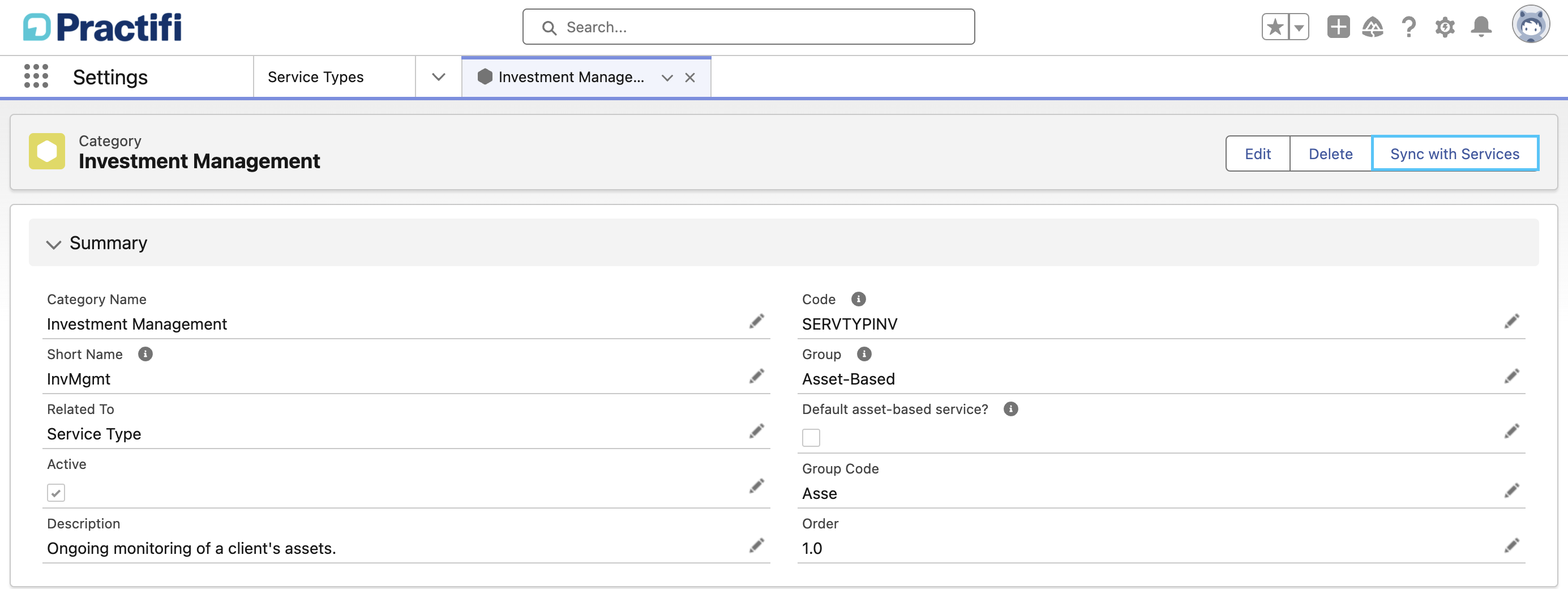Click the Code field info icon
This screenshot has width=1568, height=589.
[858, 299]
